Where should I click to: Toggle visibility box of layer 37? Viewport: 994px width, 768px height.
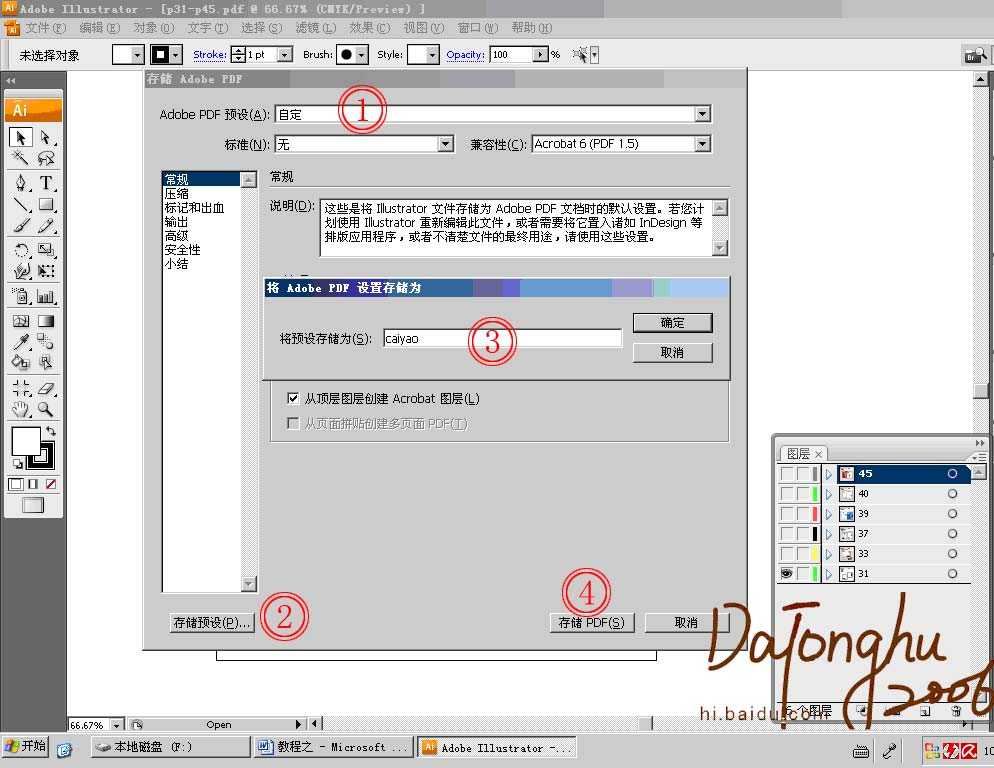(787, 533)
